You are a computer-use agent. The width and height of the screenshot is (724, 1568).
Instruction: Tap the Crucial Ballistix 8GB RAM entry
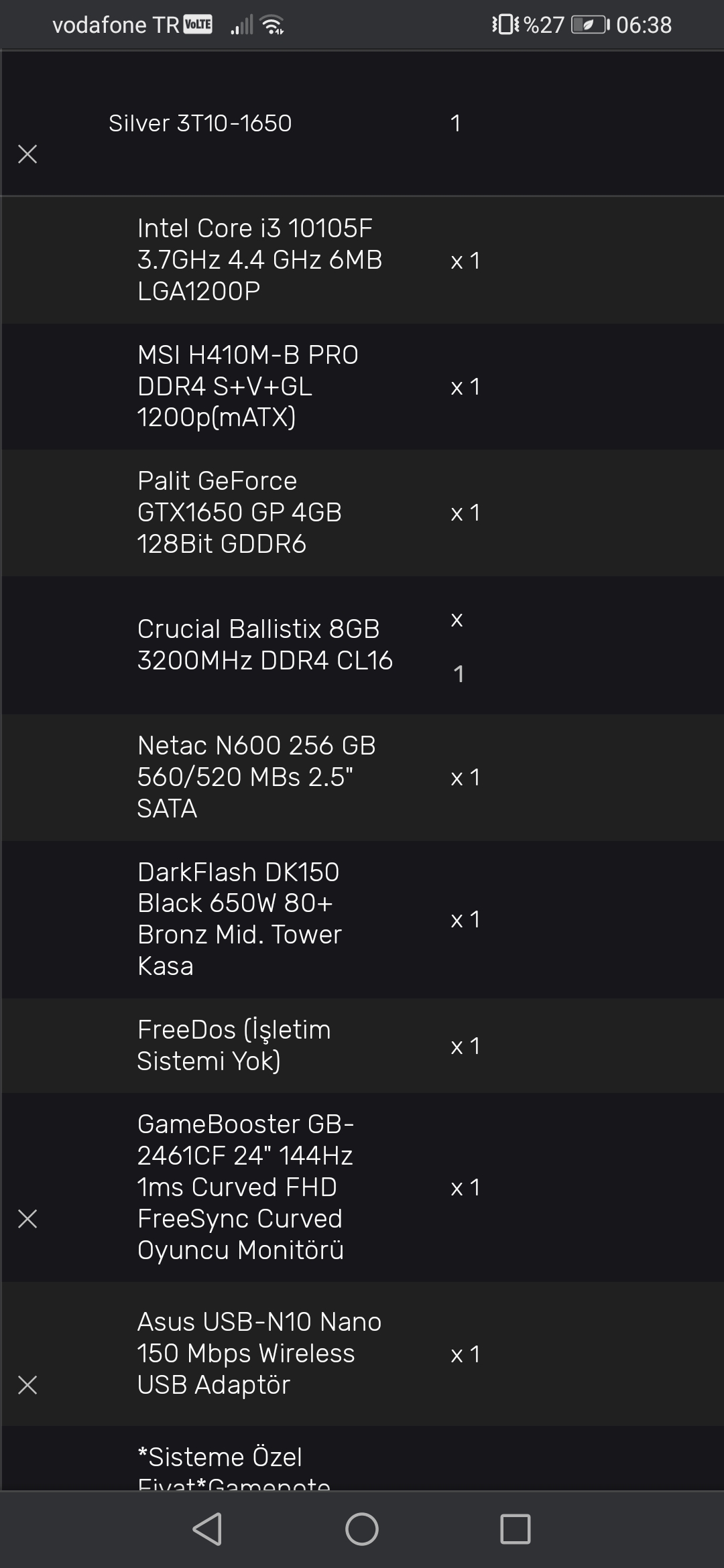(x=265, y=645)
